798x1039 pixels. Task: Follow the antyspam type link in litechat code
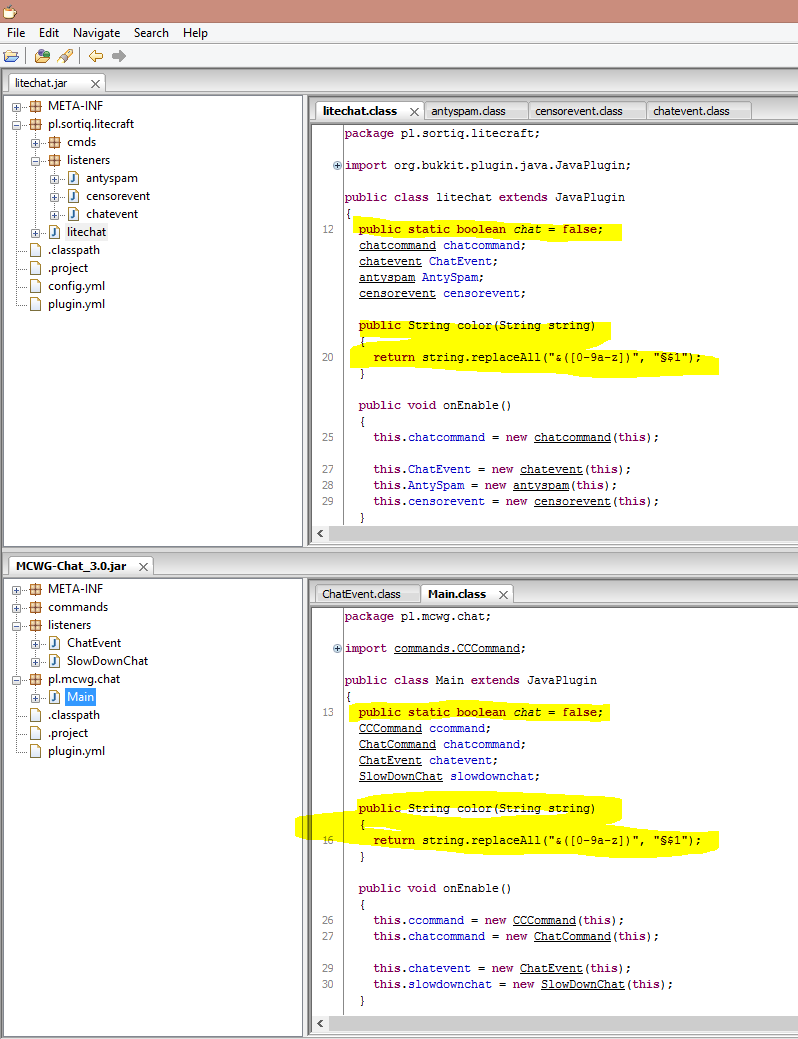pyautogui.click(x=387, y=278)
